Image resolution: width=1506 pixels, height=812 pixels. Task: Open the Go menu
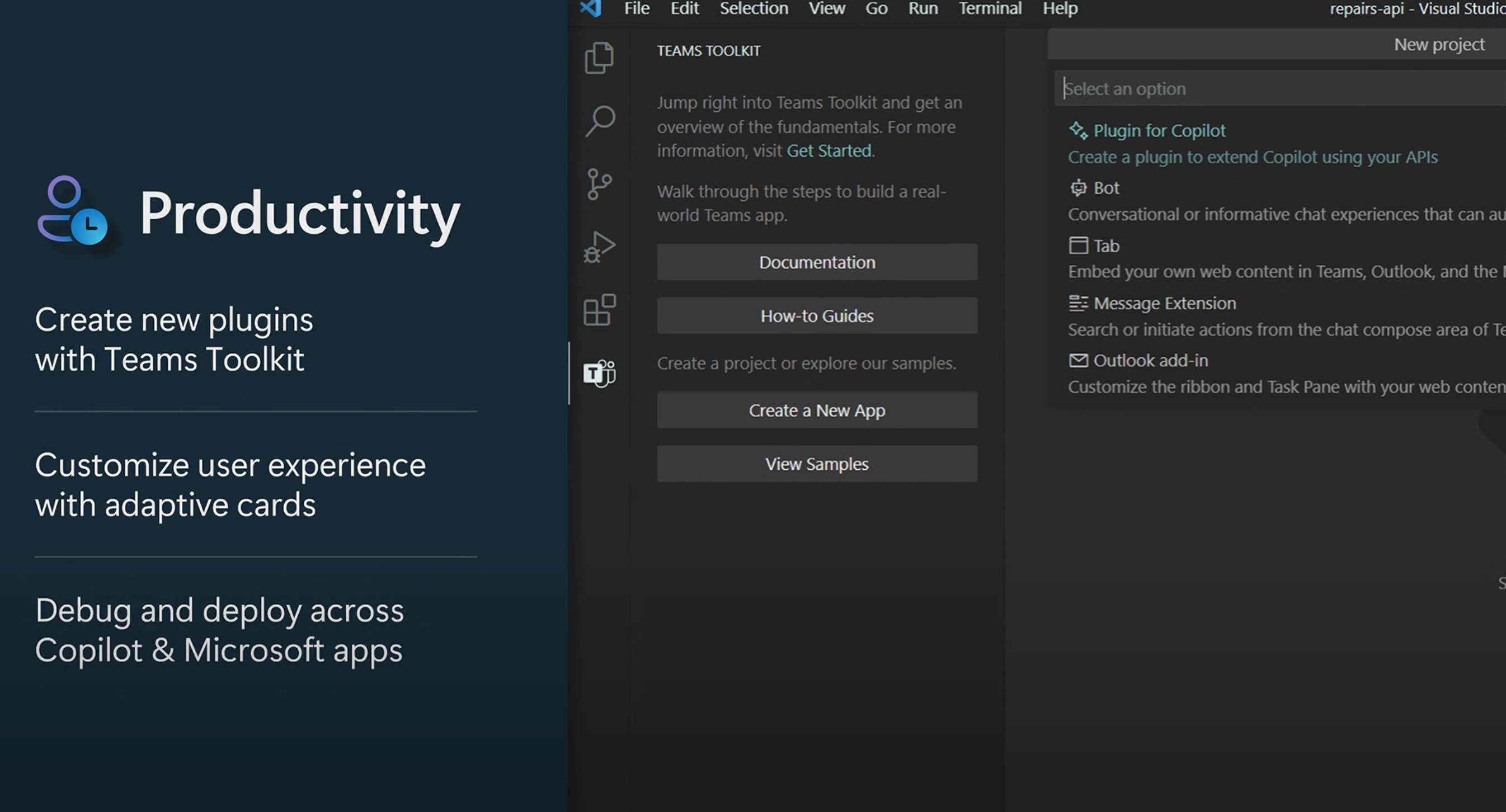tap(877, 8)
